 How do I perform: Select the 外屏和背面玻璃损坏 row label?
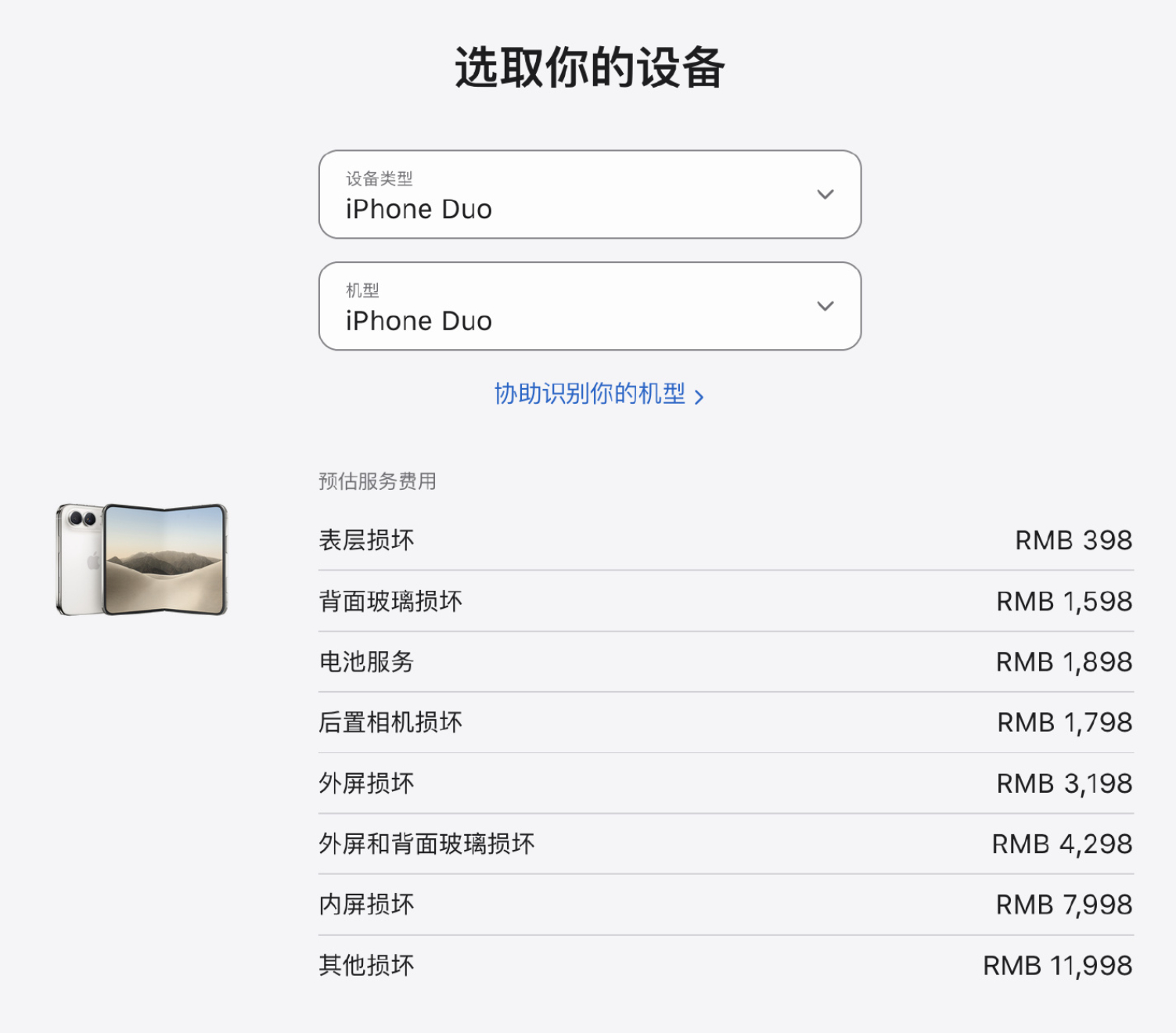click(426, 844)
